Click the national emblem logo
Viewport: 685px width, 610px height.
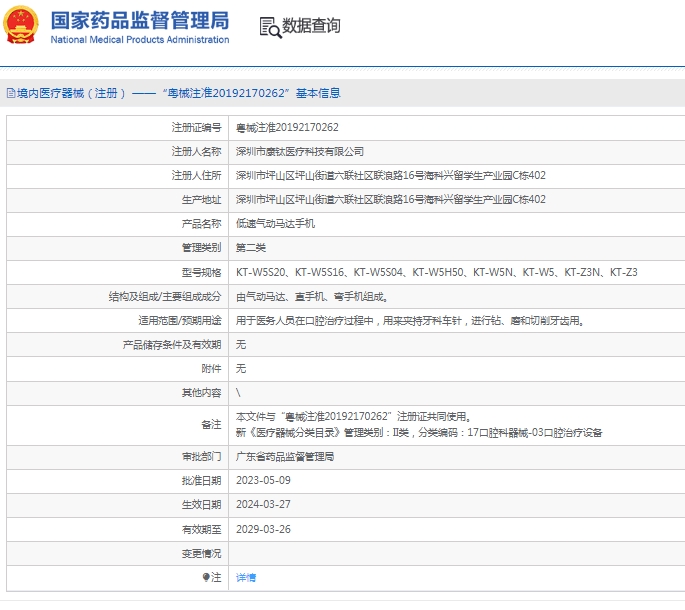(x=21, y=25)
